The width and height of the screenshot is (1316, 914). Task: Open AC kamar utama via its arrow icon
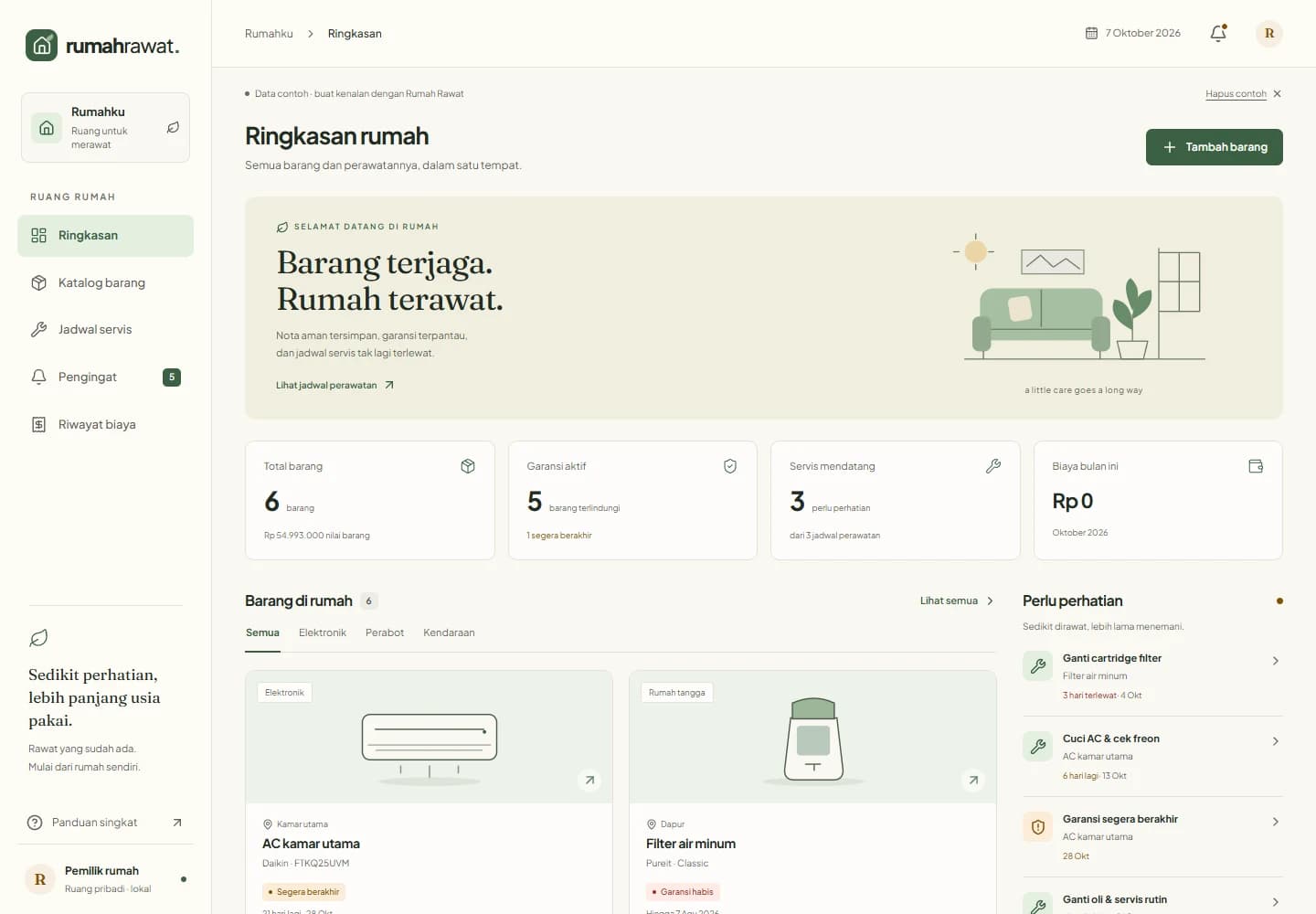589,780
